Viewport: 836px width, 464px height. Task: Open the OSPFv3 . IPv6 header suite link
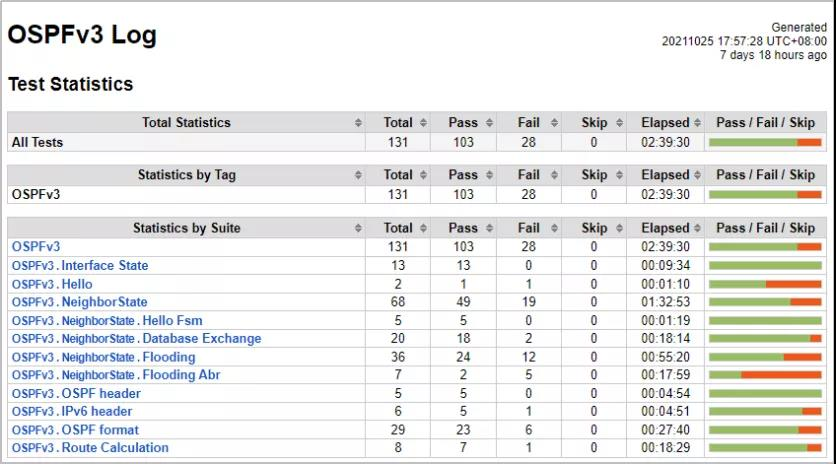72,411
